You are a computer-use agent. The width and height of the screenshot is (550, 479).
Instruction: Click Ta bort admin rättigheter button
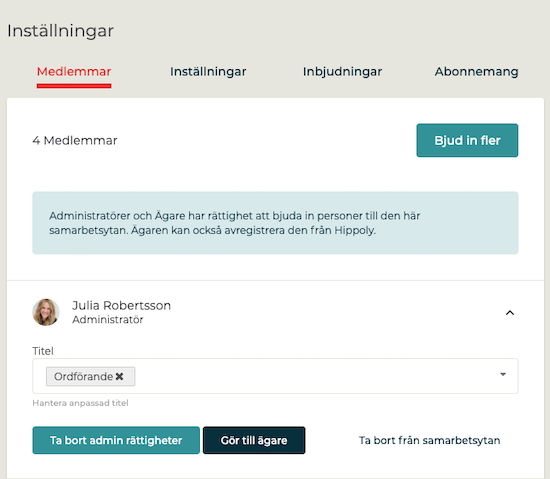[x=116, y=440]
